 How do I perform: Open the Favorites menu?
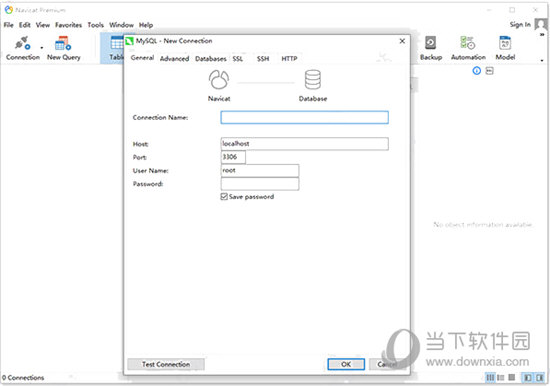tap(68, 25)
